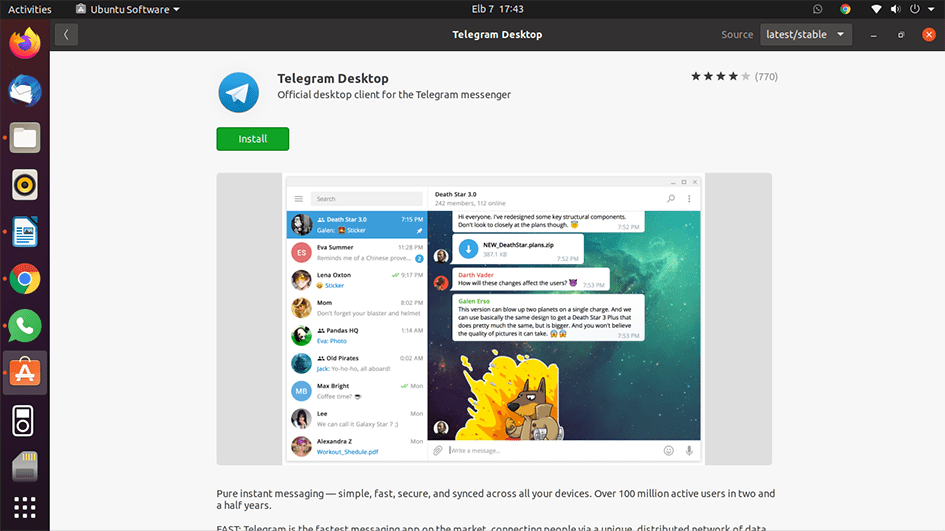Open Activities overview
The height and width of the screenshot is (531, 945).
(30, 9)
